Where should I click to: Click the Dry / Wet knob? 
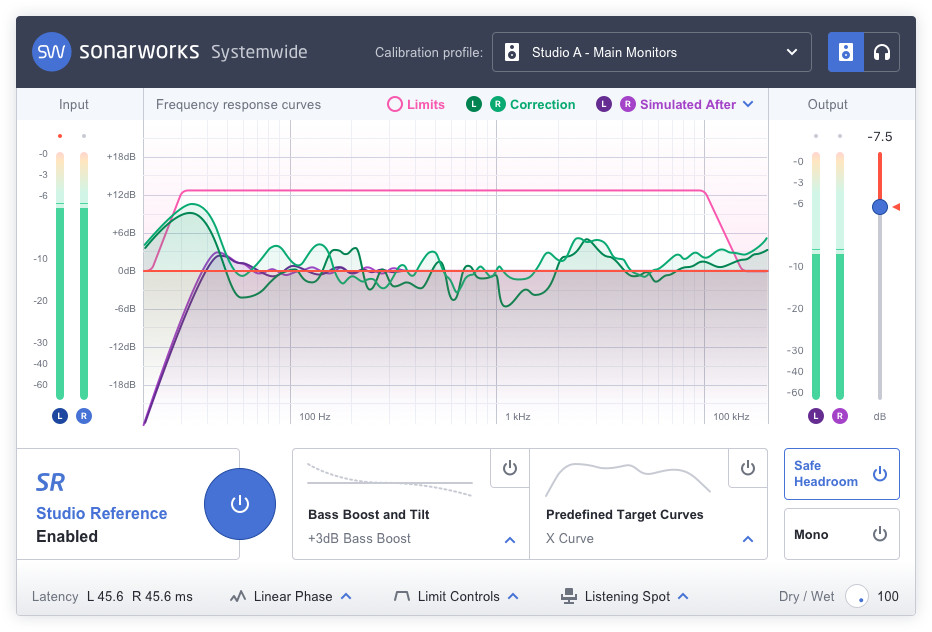click(857, 596)
